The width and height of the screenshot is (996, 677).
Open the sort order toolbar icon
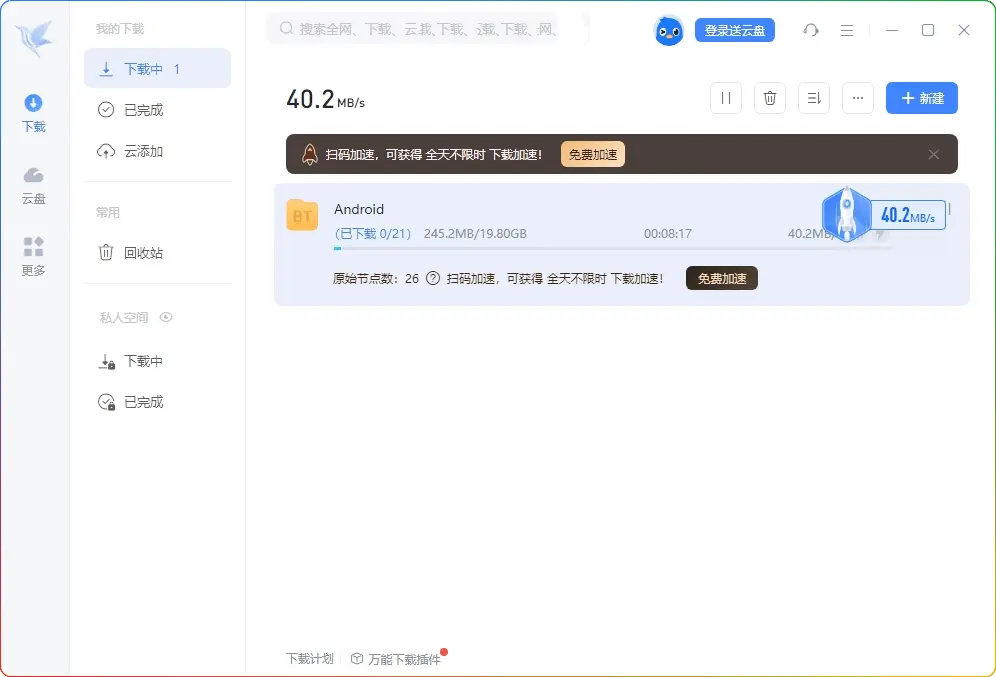point(814,98)
